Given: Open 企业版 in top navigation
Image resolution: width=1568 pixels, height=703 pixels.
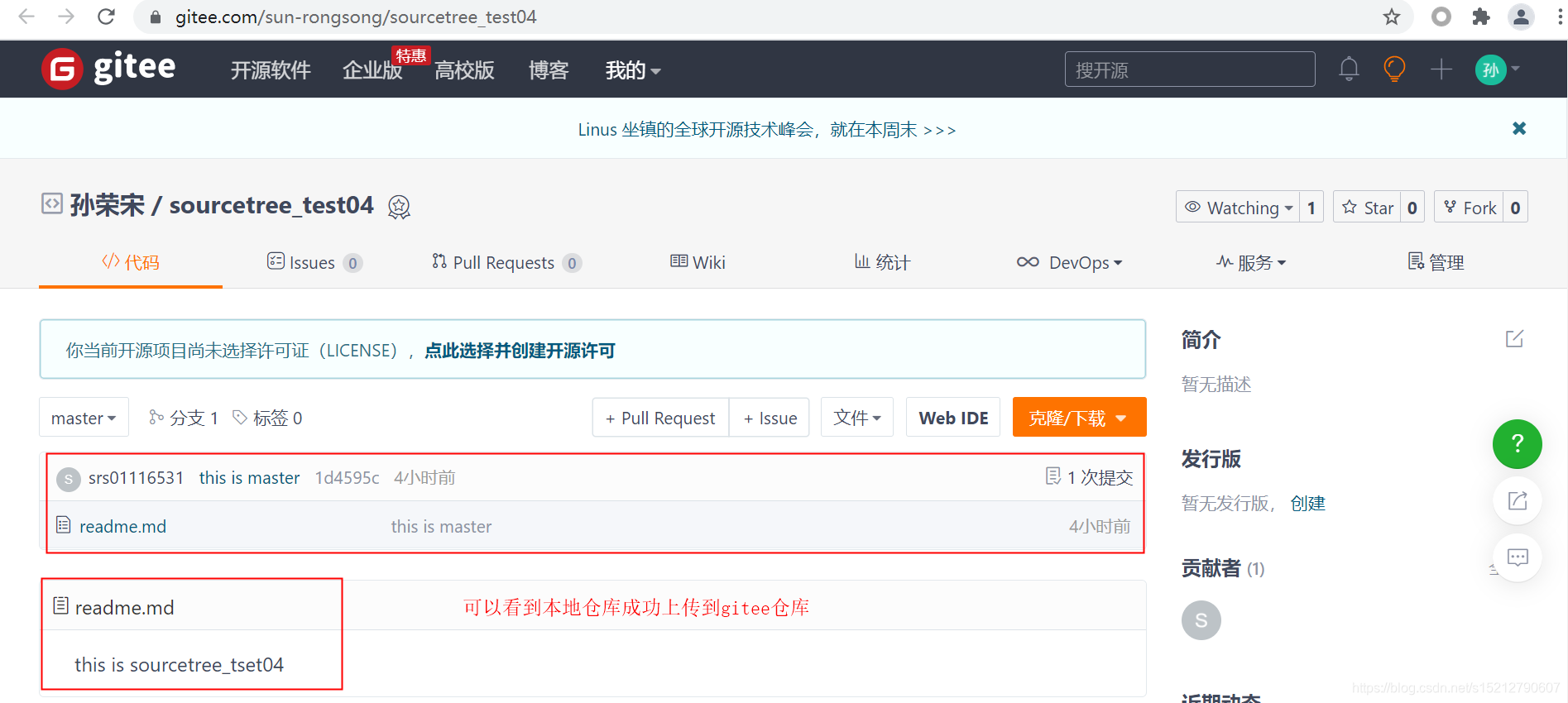Looking at the screenshot, I should (372, 70).
